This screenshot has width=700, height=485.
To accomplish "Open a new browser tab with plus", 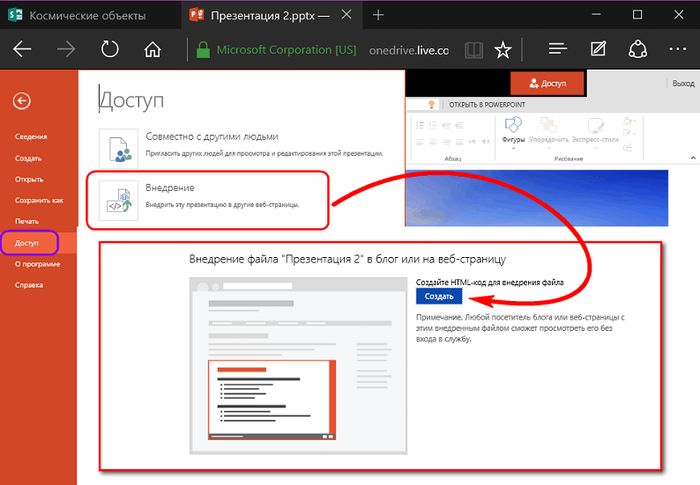I will point(378,16).
